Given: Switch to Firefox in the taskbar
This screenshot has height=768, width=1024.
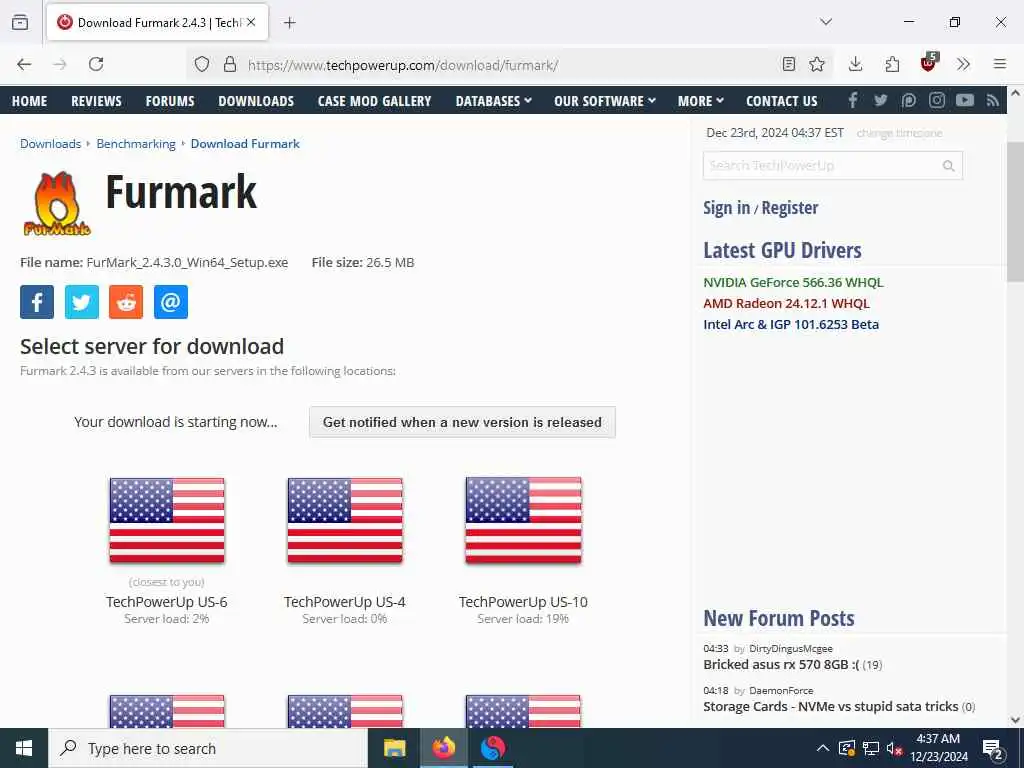Looking at the screenshot, I should [443, 748].
